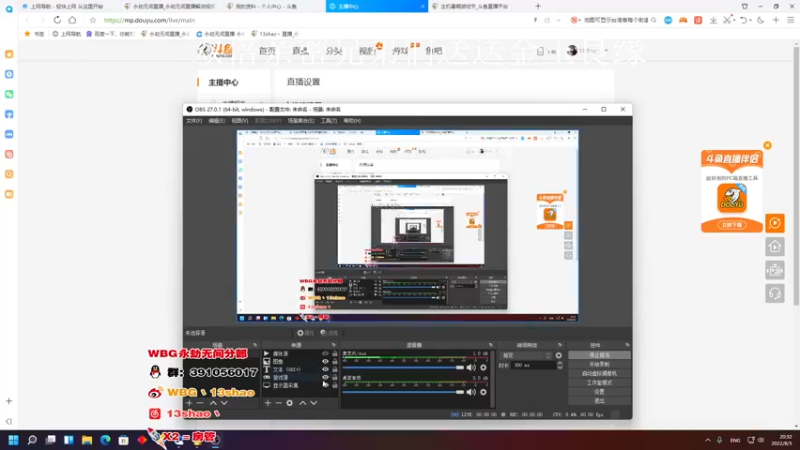This screenshot has width=800, height=450.
Task: Toggle the lock of 媒体源 source
Action: click(x=335, y=353)
